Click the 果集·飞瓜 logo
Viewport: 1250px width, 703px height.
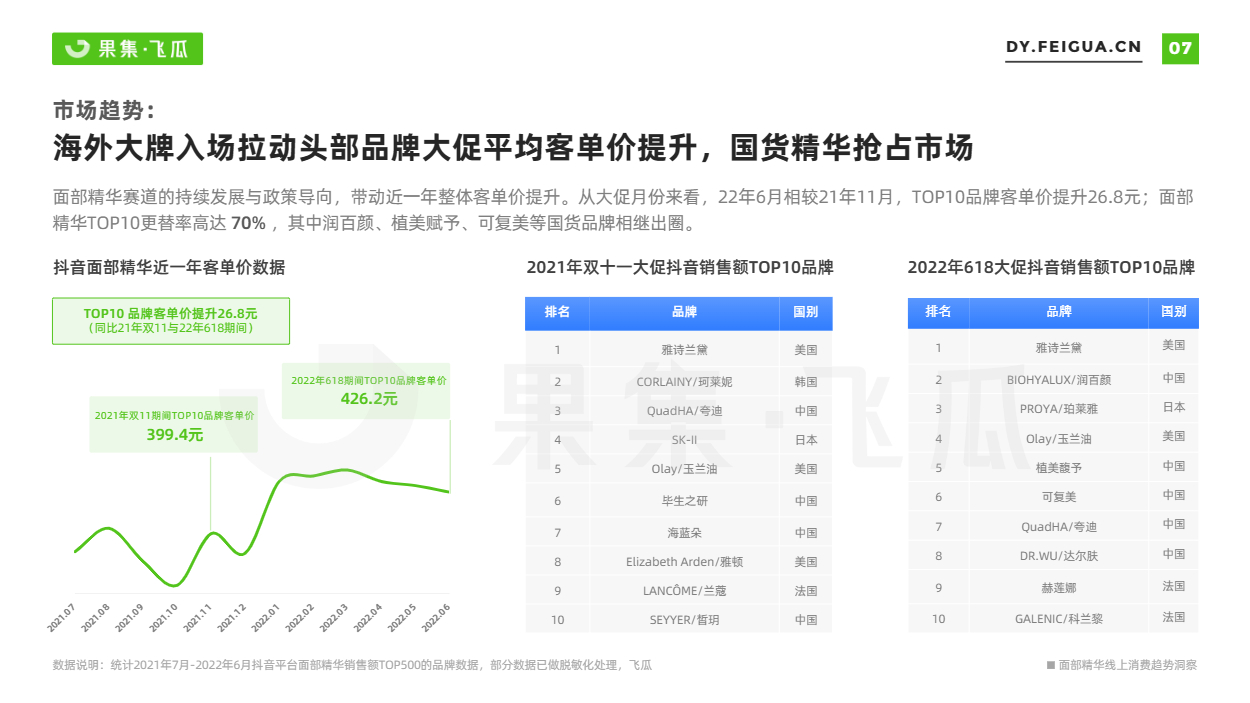point(127,48)
